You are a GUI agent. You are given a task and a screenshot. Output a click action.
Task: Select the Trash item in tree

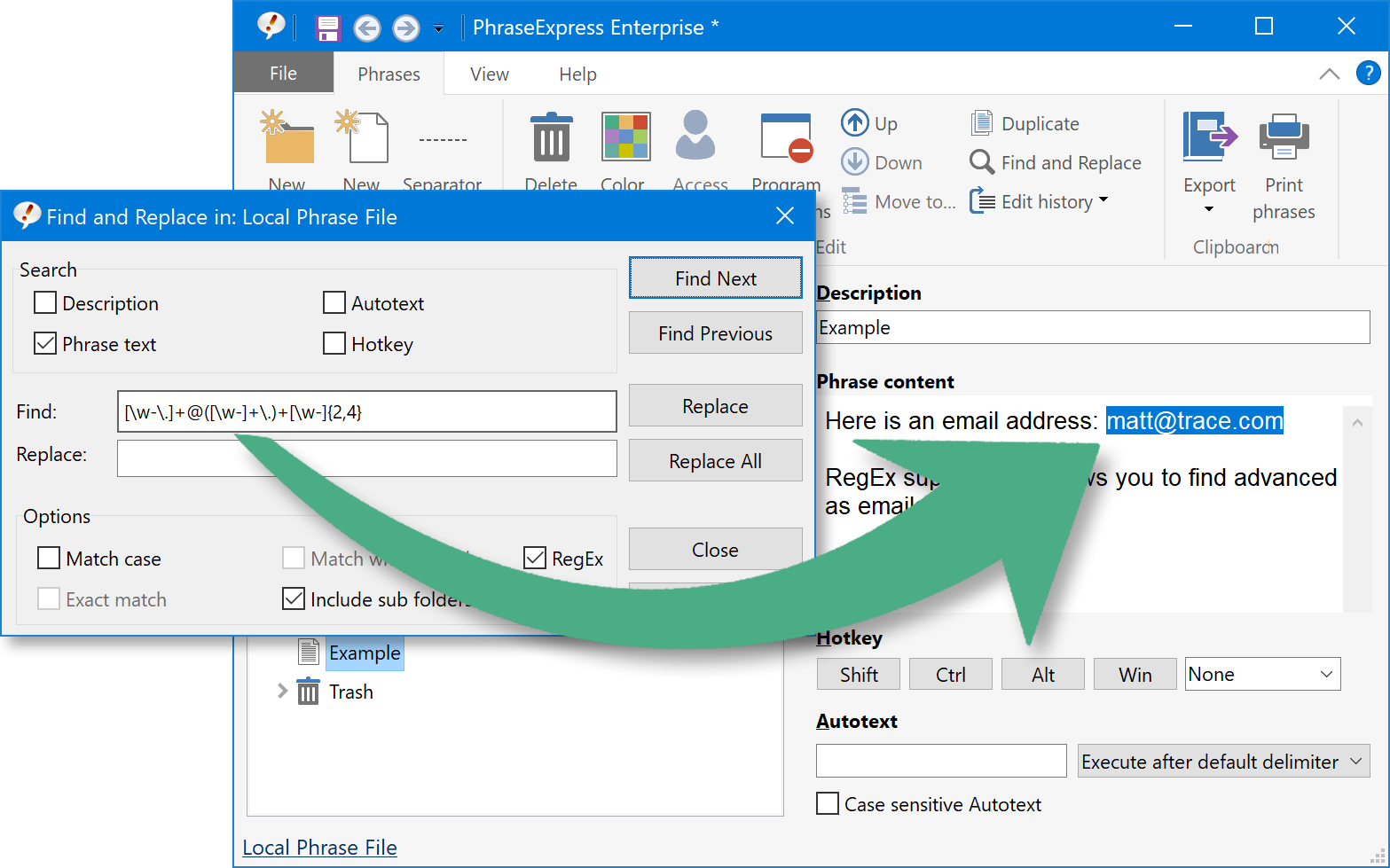(351, 692)
